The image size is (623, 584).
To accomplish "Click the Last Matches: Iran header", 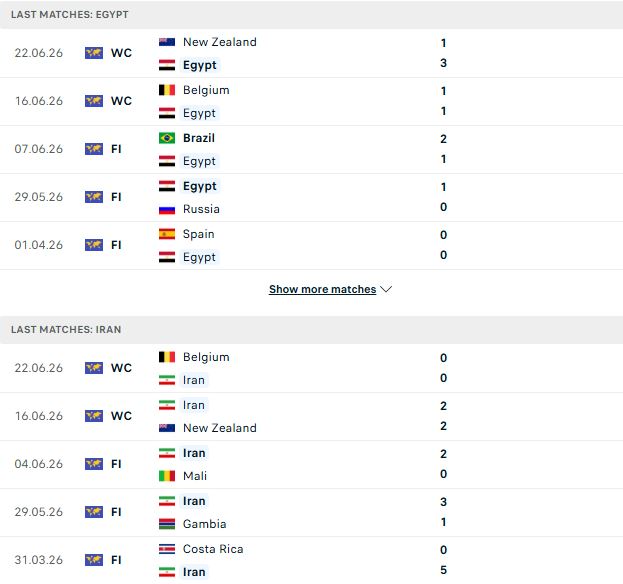I will tap(312, 330).
